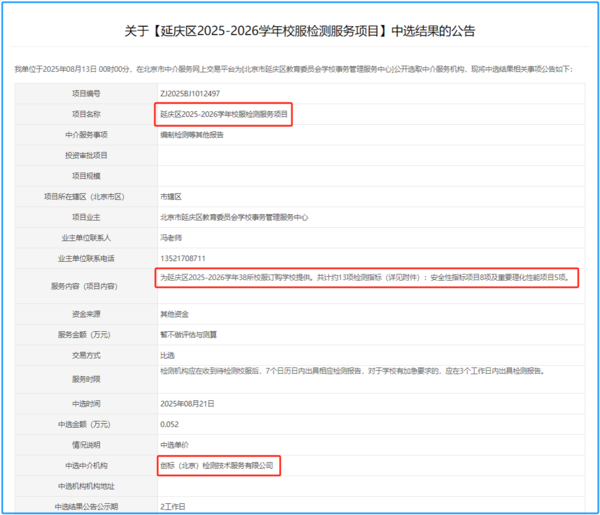Click date value 2025年08月21日
The width and height of the screenshot is (600, 515).
[x=187, y=404]
